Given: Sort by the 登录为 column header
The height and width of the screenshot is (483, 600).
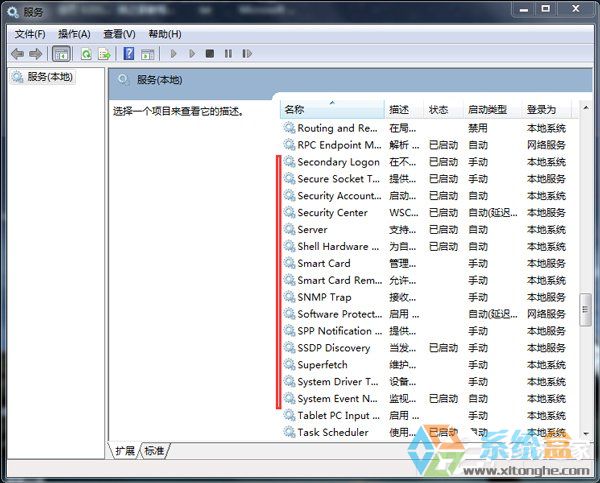Looking at the screenshot, I should tap(547, 110).
